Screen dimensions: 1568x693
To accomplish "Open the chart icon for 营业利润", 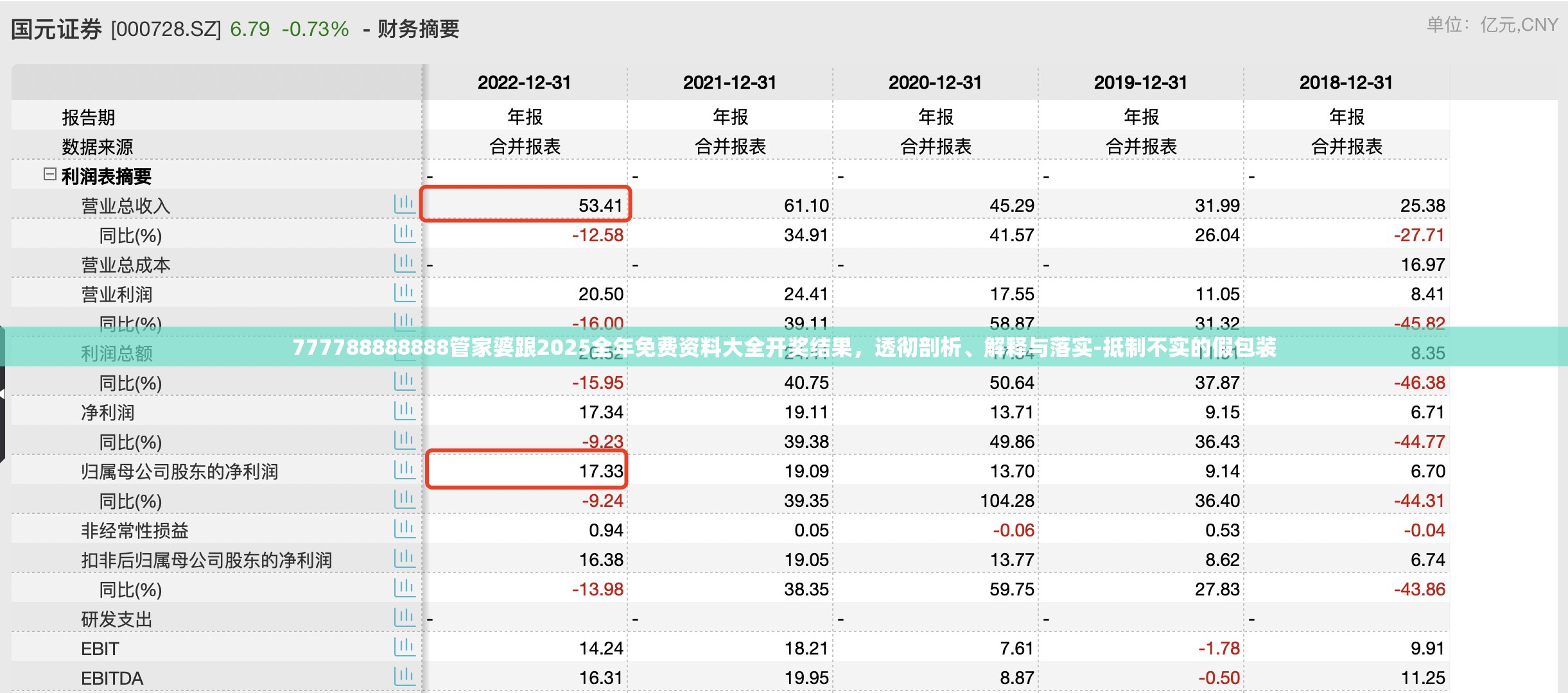I will click(x=405, y=293).
